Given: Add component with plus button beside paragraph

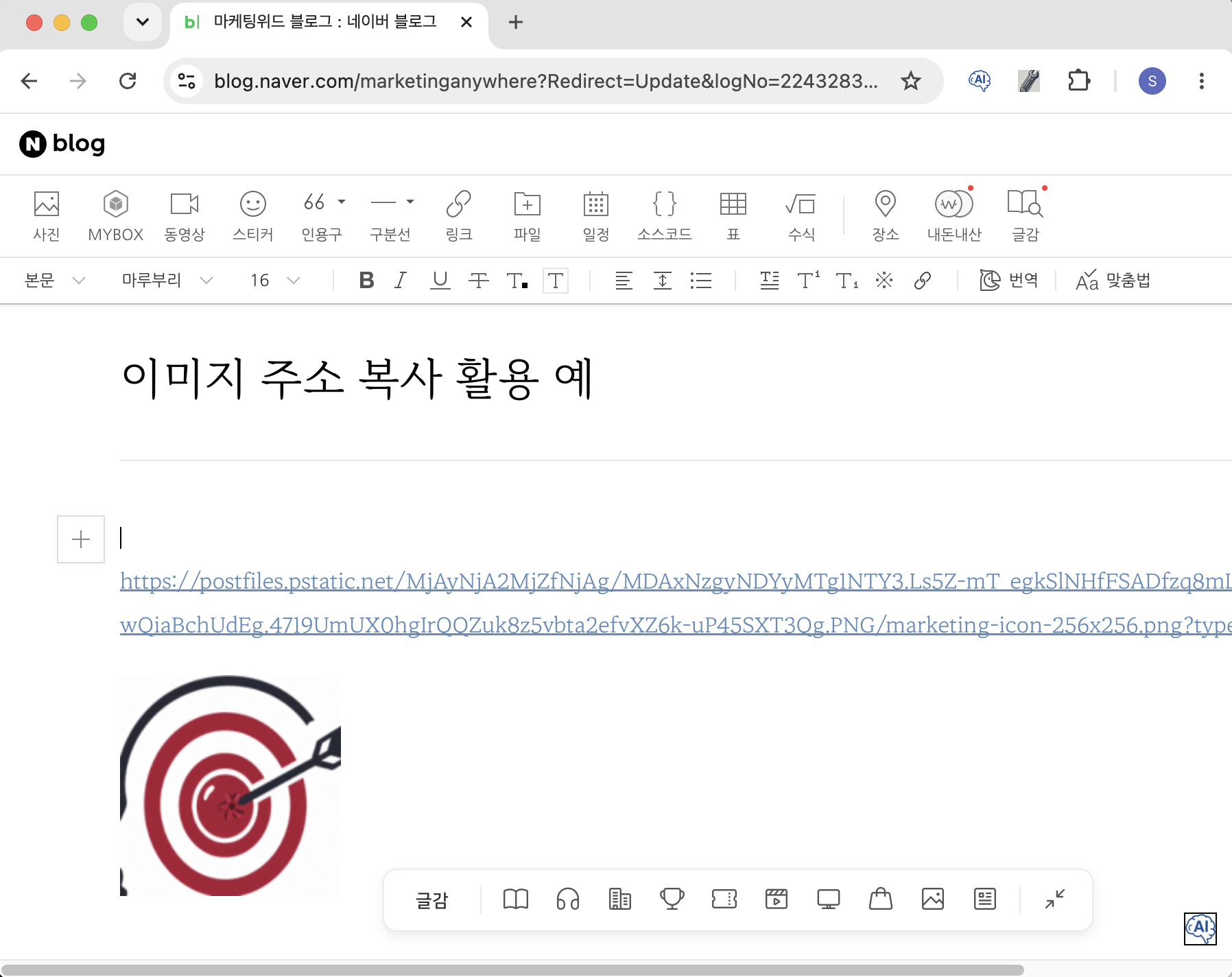Looking at the screenshot, I should coord(81,539).
